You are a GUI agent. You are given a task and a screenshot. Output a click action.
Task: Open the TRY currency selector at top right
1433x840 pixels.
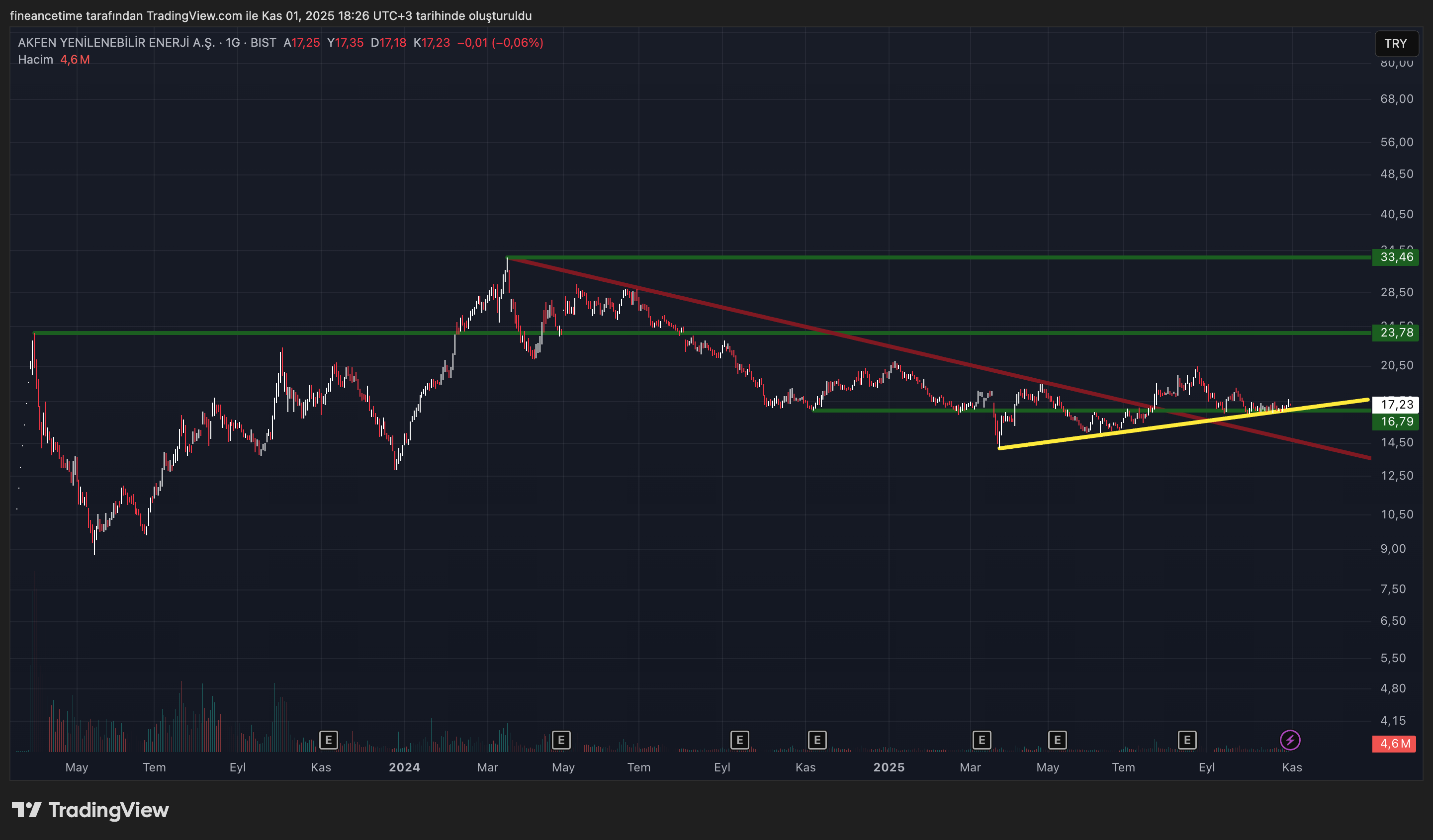(1397, 44)
